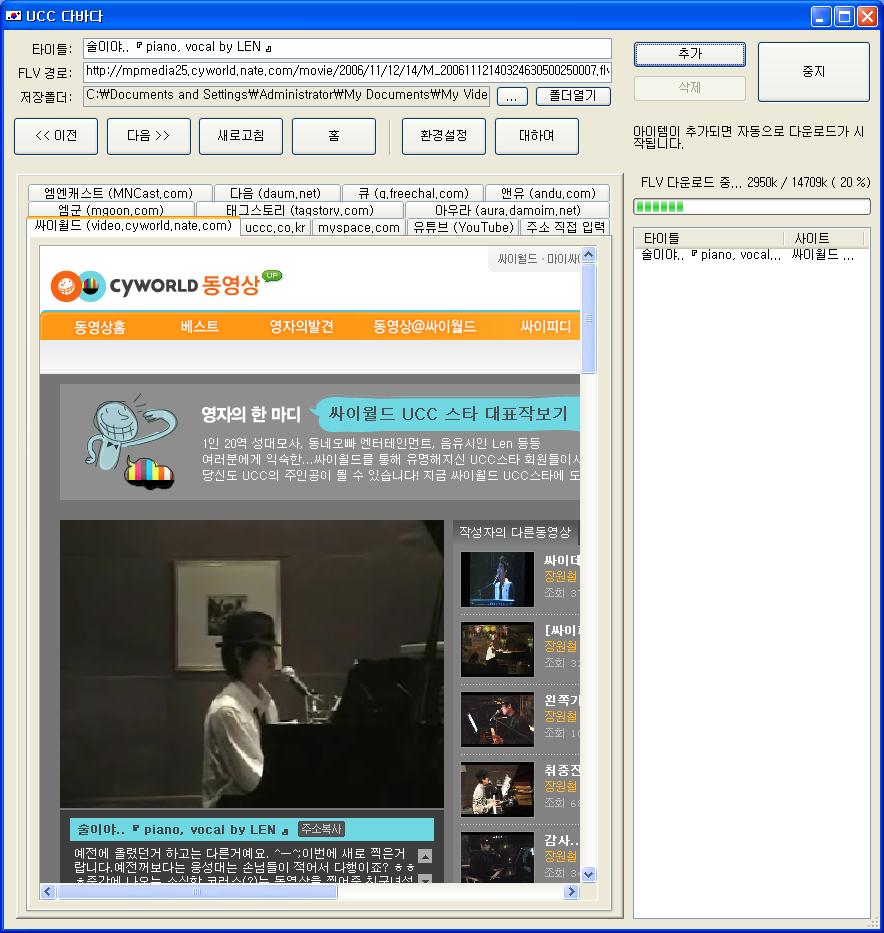This screenshot has width=884, height=933.
Task: Switch to the 태그스토리 (tagstory.com) tab
Action: 300,209
